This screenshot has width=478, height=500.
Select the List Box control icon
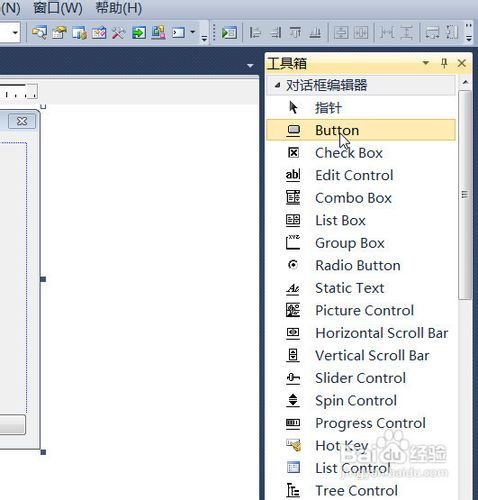click(x=293, y=220)
